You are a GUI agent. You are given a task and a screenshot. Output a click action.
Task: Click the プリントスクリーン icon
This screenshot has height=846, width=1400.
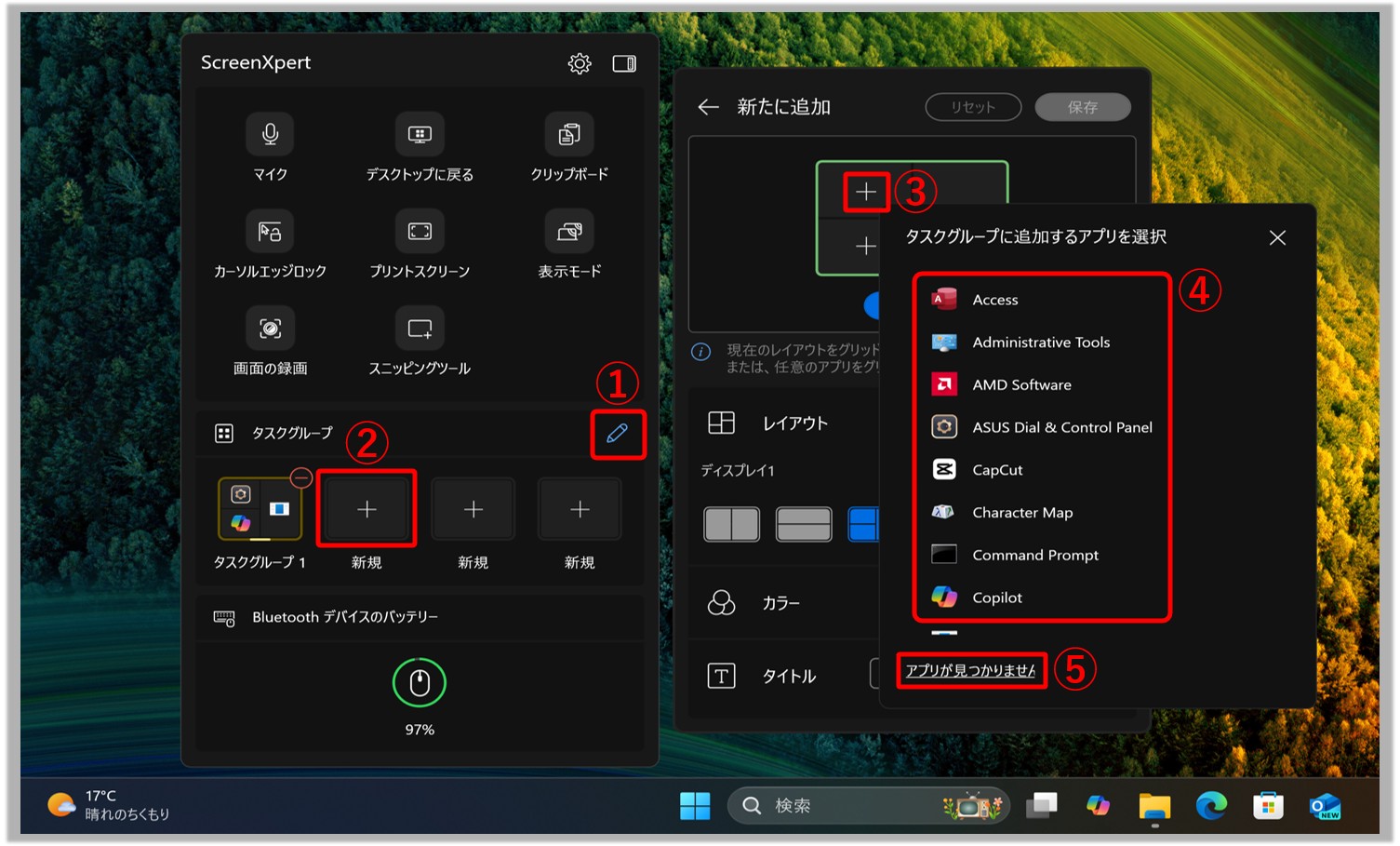pyautogui.click(x=420, y=231)
